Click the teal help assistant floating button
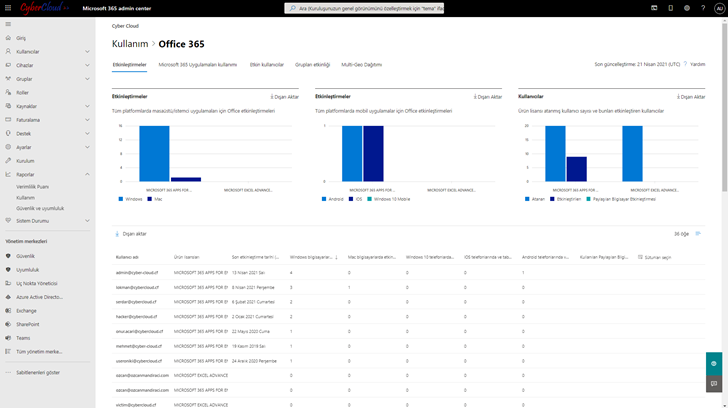 point(714,363)
